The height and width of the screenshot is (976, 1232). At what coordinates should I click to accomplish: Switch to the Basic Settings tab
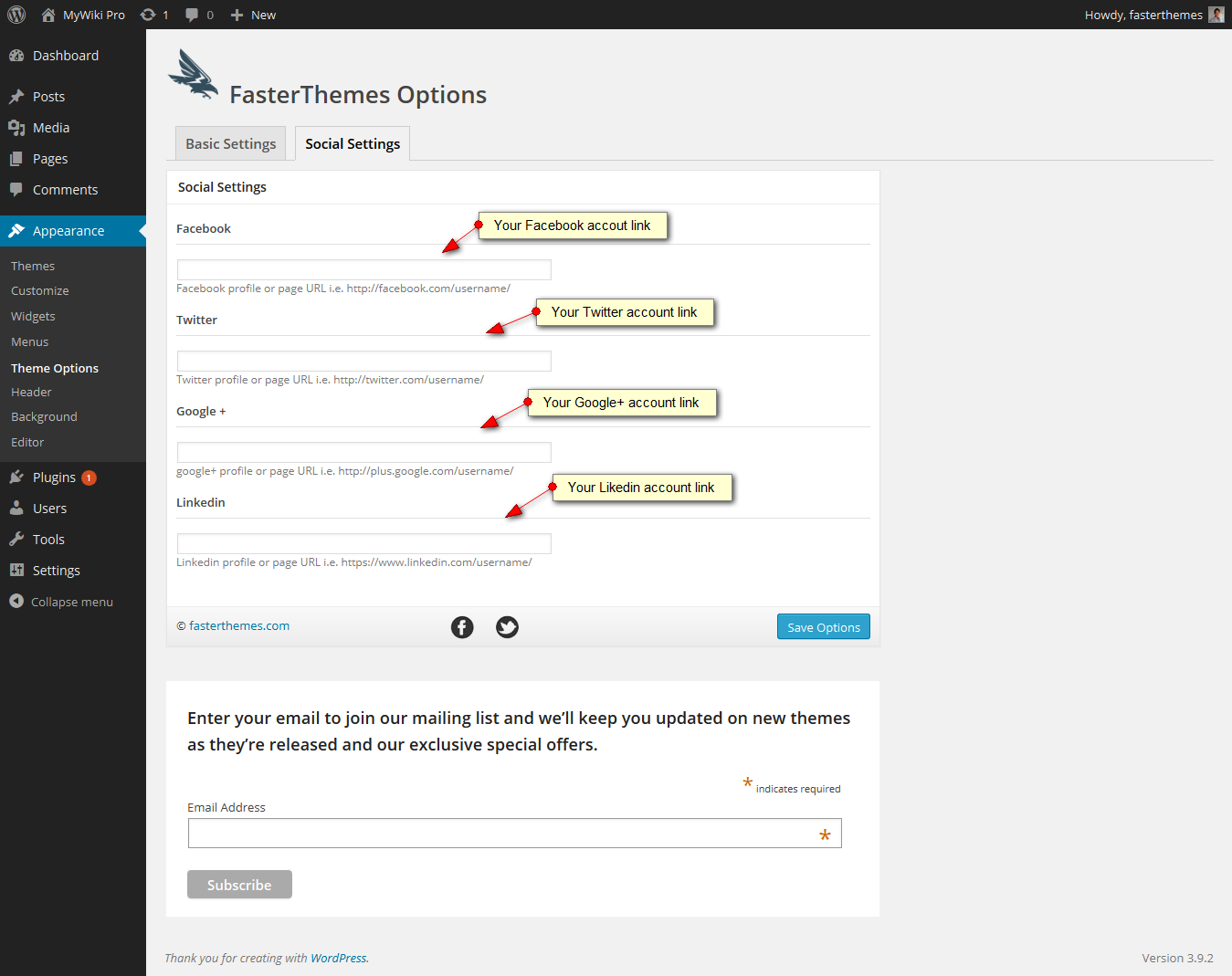230,143
